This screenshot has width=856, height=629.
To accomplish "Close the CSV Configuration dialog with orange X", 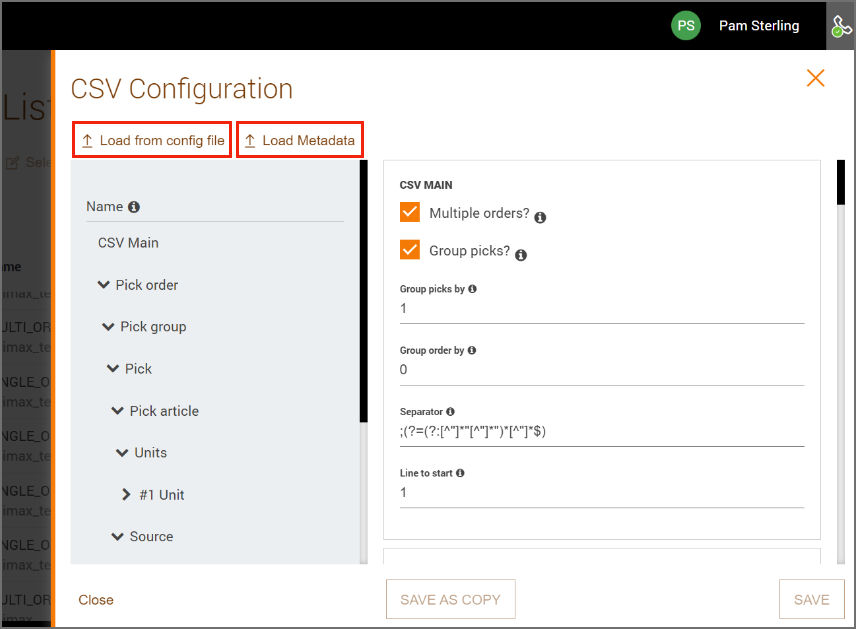I will [815, 78].
